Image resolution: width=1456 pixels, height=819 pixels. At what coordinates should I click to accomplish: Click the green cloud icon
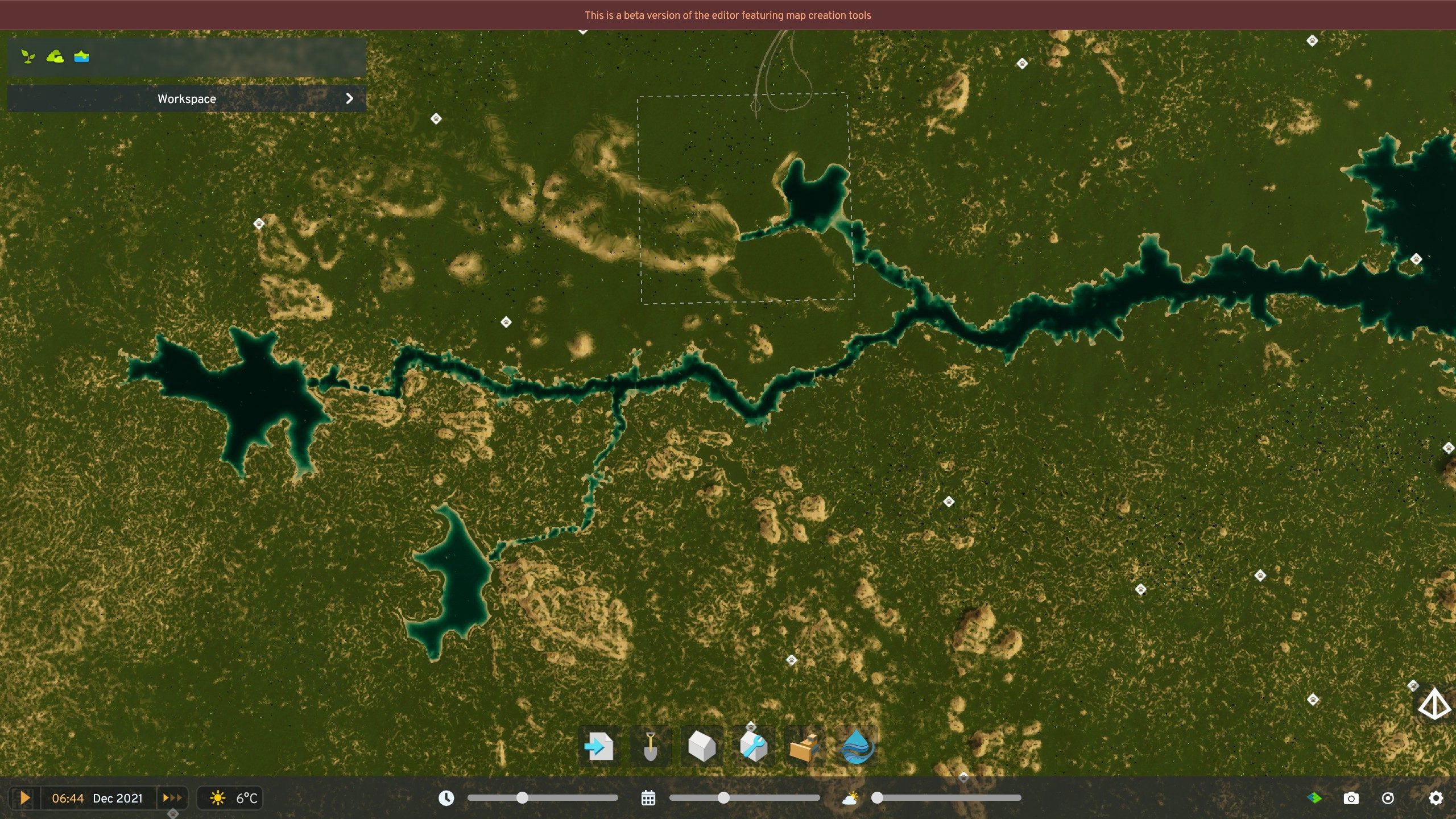tap(55, 56)
